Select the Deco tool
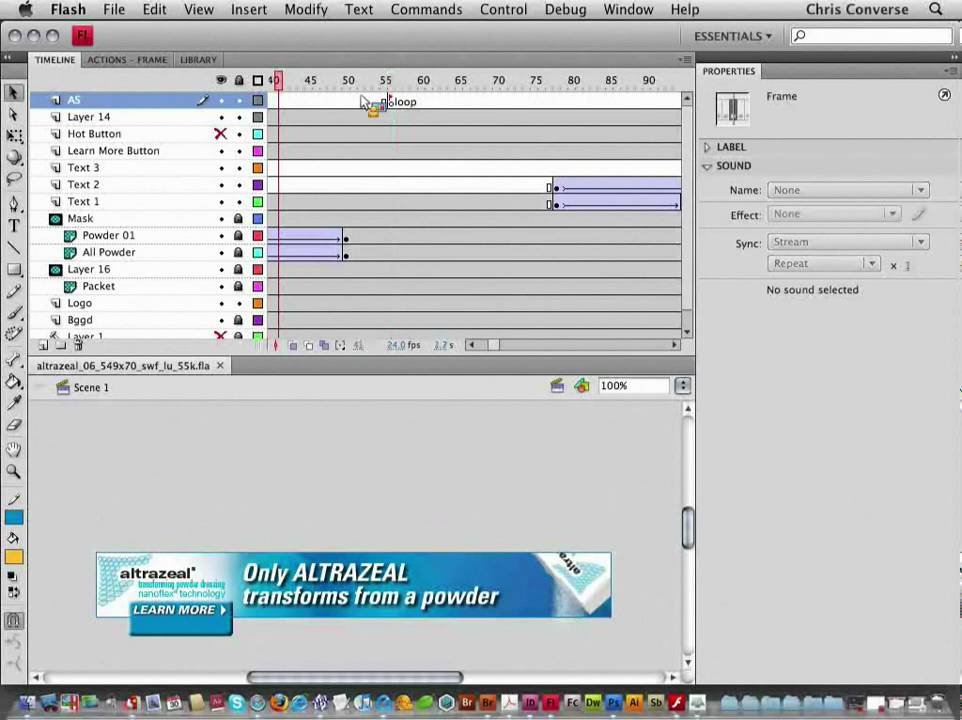This screenshot has height=720, width=962. tap(13, 334)
